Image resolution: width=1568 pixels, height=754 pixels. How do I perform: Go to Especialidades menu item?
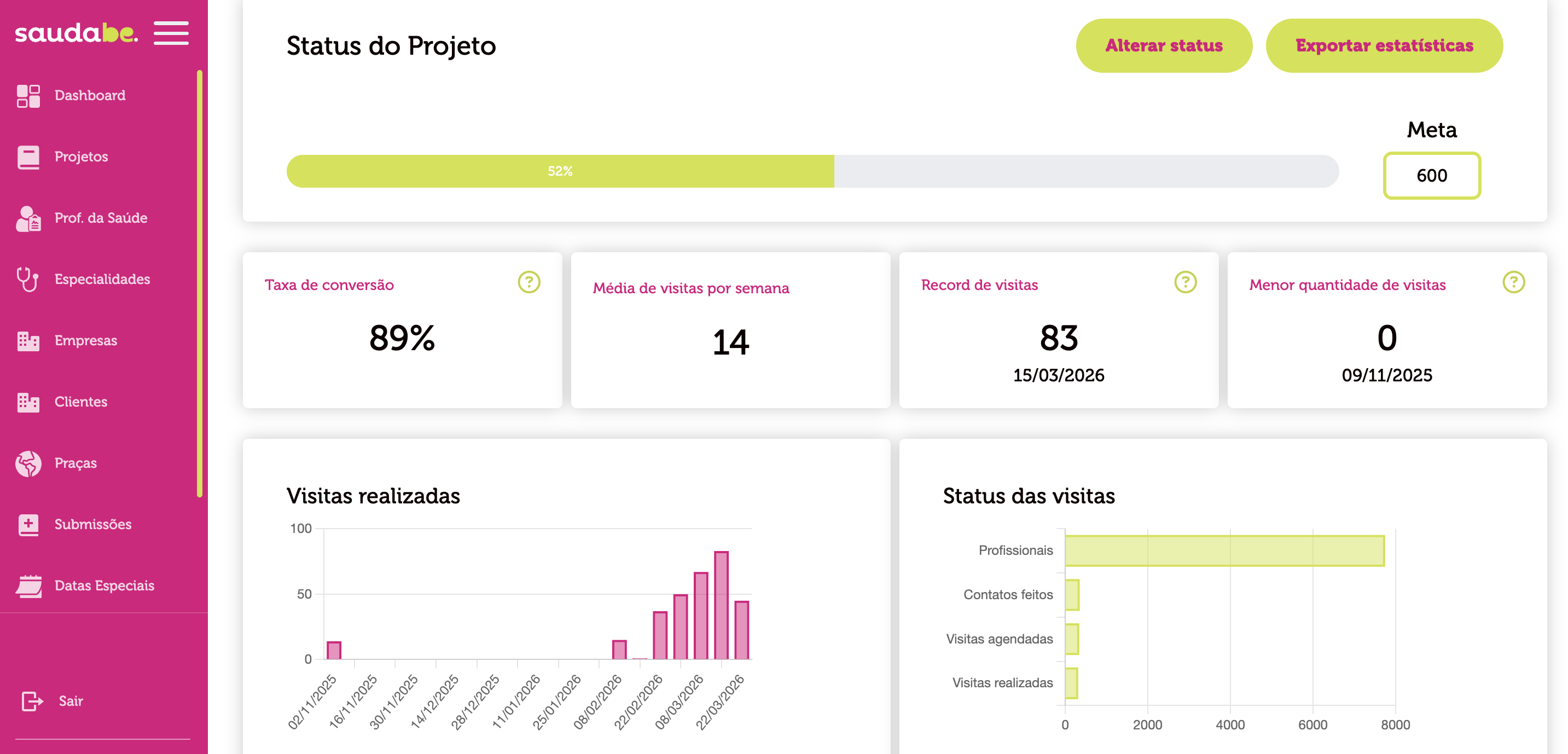102,279
